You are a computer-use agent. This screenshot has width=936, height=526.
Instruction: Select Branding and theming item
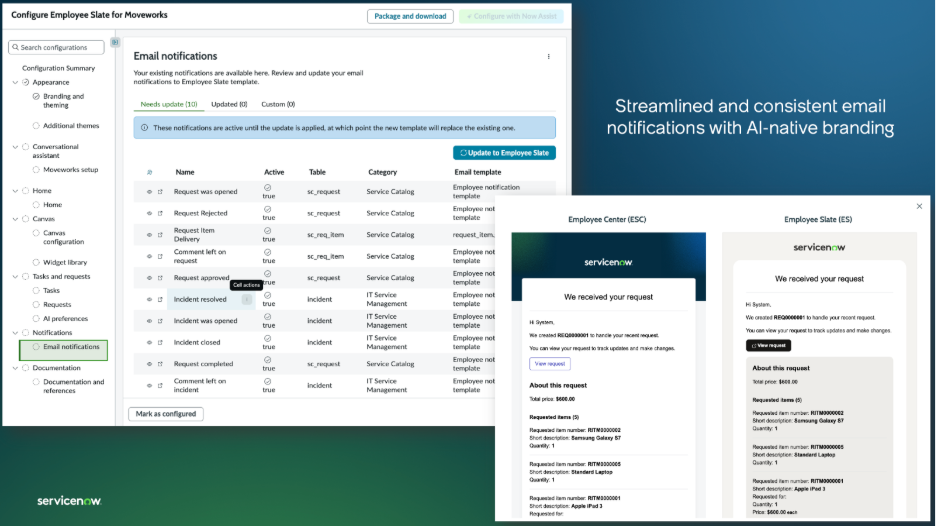[x=63, y=100]
